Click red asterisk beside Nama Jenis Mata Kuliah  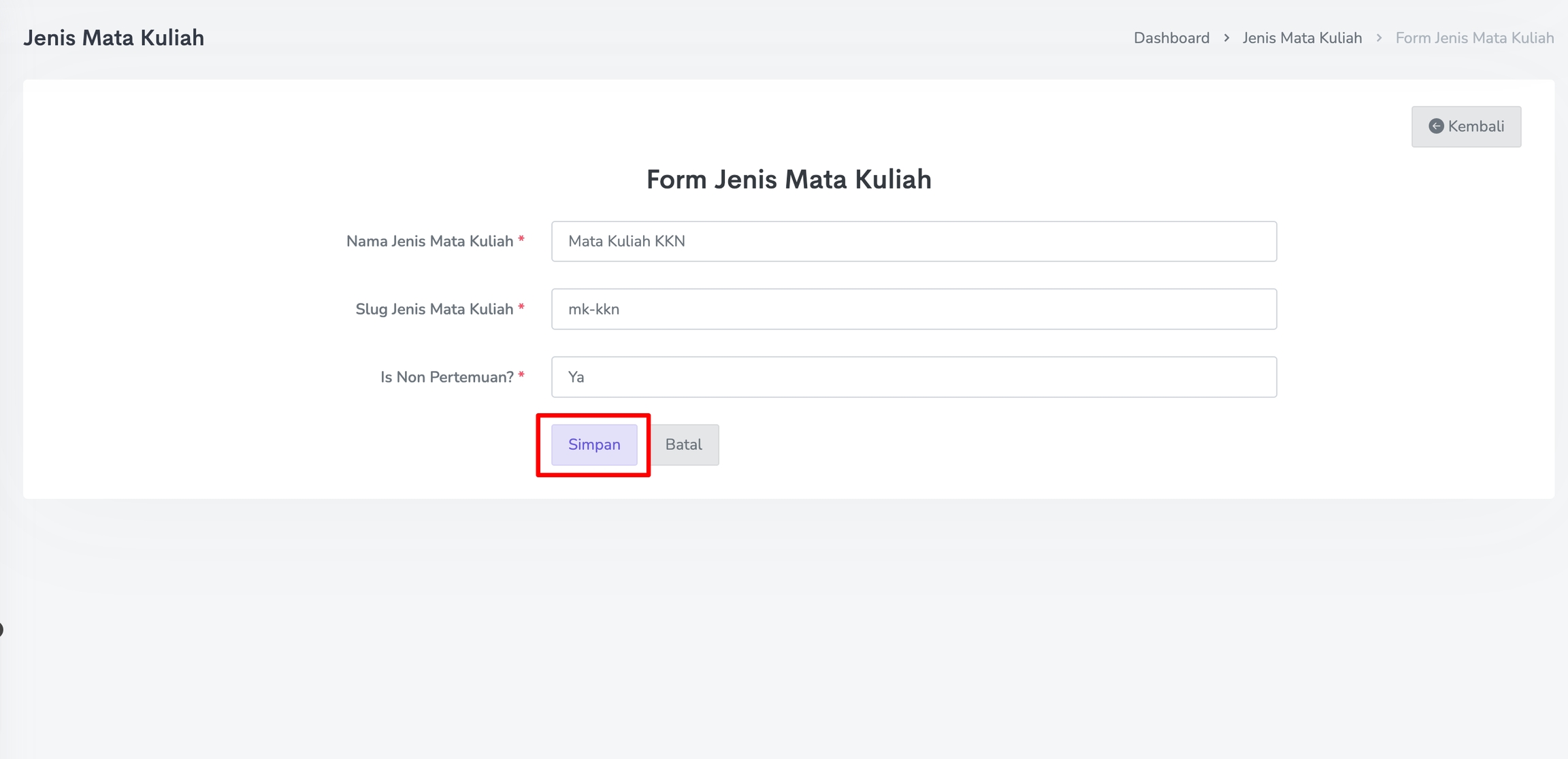tap(521, 240)
